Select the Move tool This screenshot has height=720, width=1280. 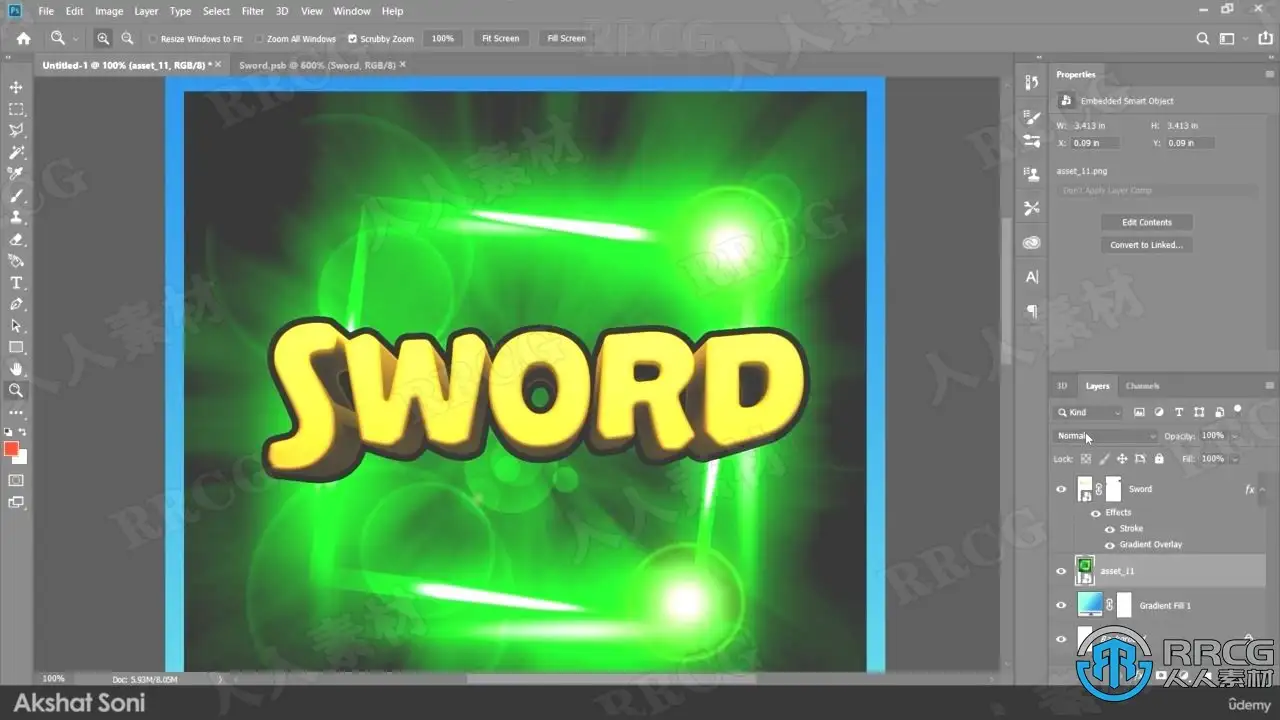click(x=16, y=88)
